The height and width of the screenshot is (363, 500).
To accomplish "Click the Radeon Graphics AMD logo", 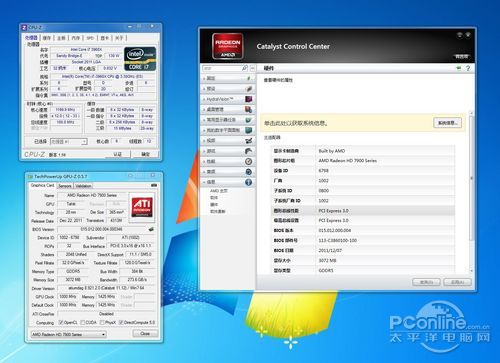I will [x=227, y=46].
